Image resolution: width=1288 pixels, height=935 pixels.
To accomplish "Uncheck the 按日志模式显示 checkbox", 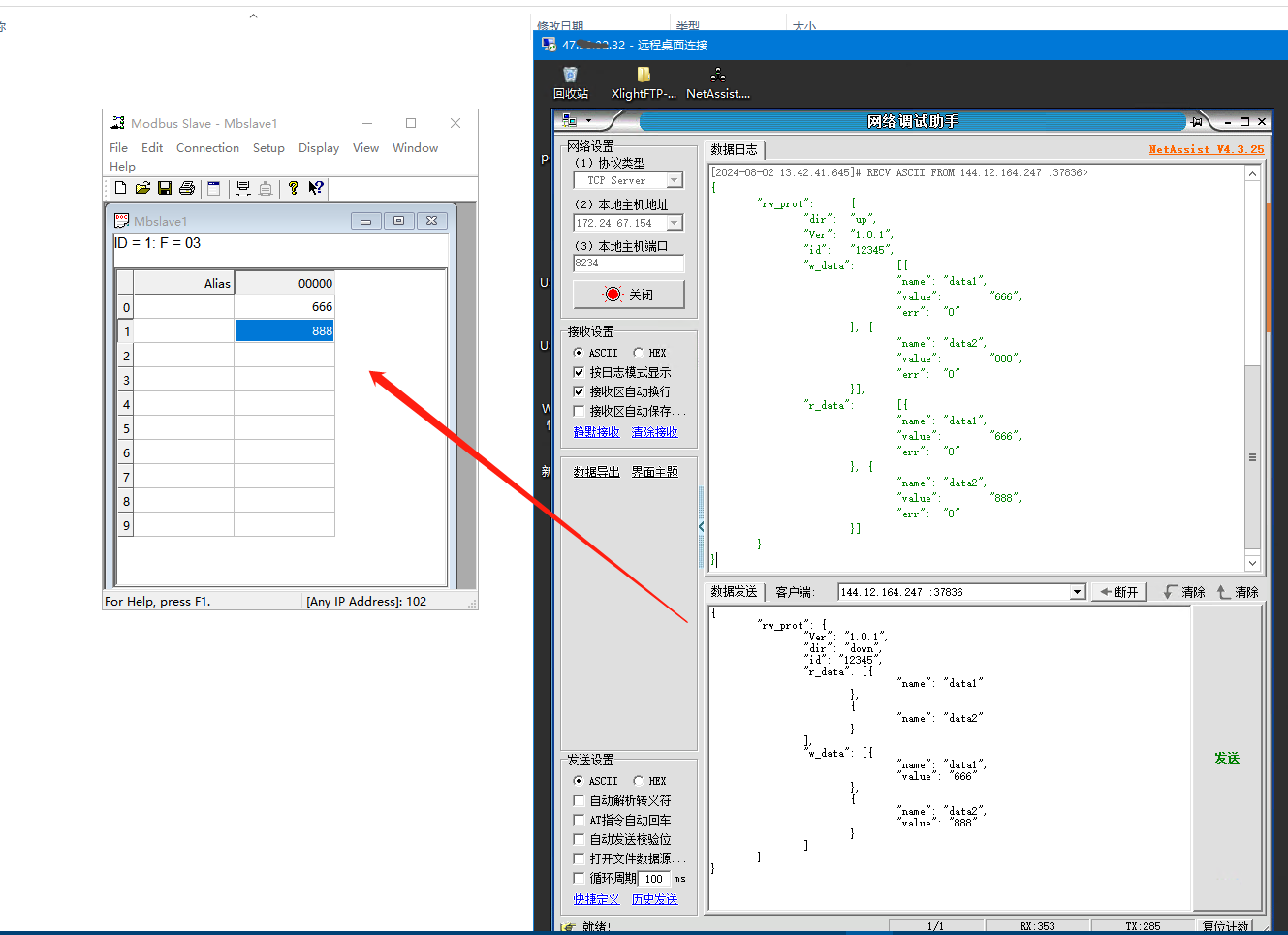I will coord(579,372).
